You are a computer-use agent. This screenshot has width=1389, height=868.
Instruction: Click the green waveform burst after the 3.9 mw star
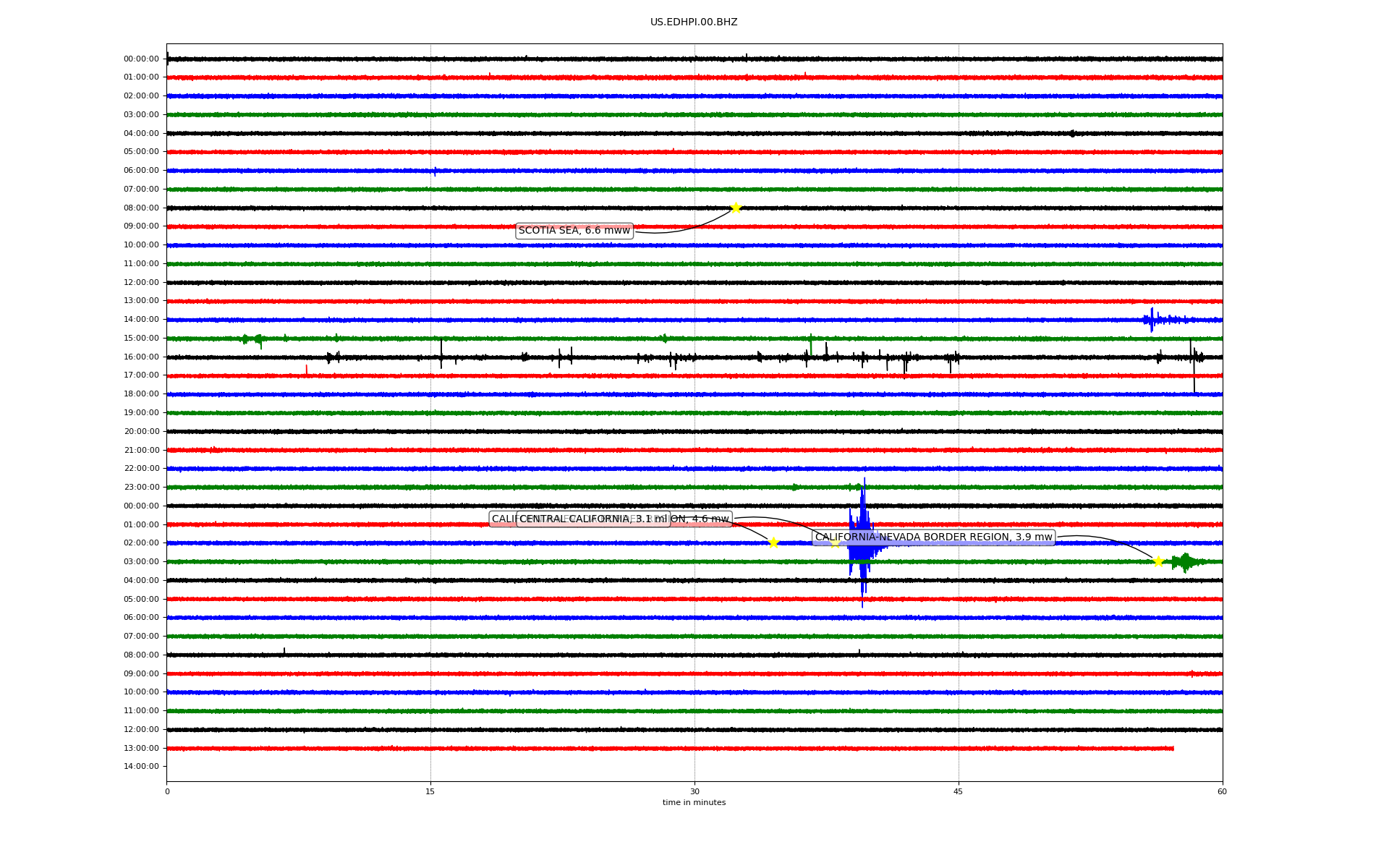click(1186, 561)
